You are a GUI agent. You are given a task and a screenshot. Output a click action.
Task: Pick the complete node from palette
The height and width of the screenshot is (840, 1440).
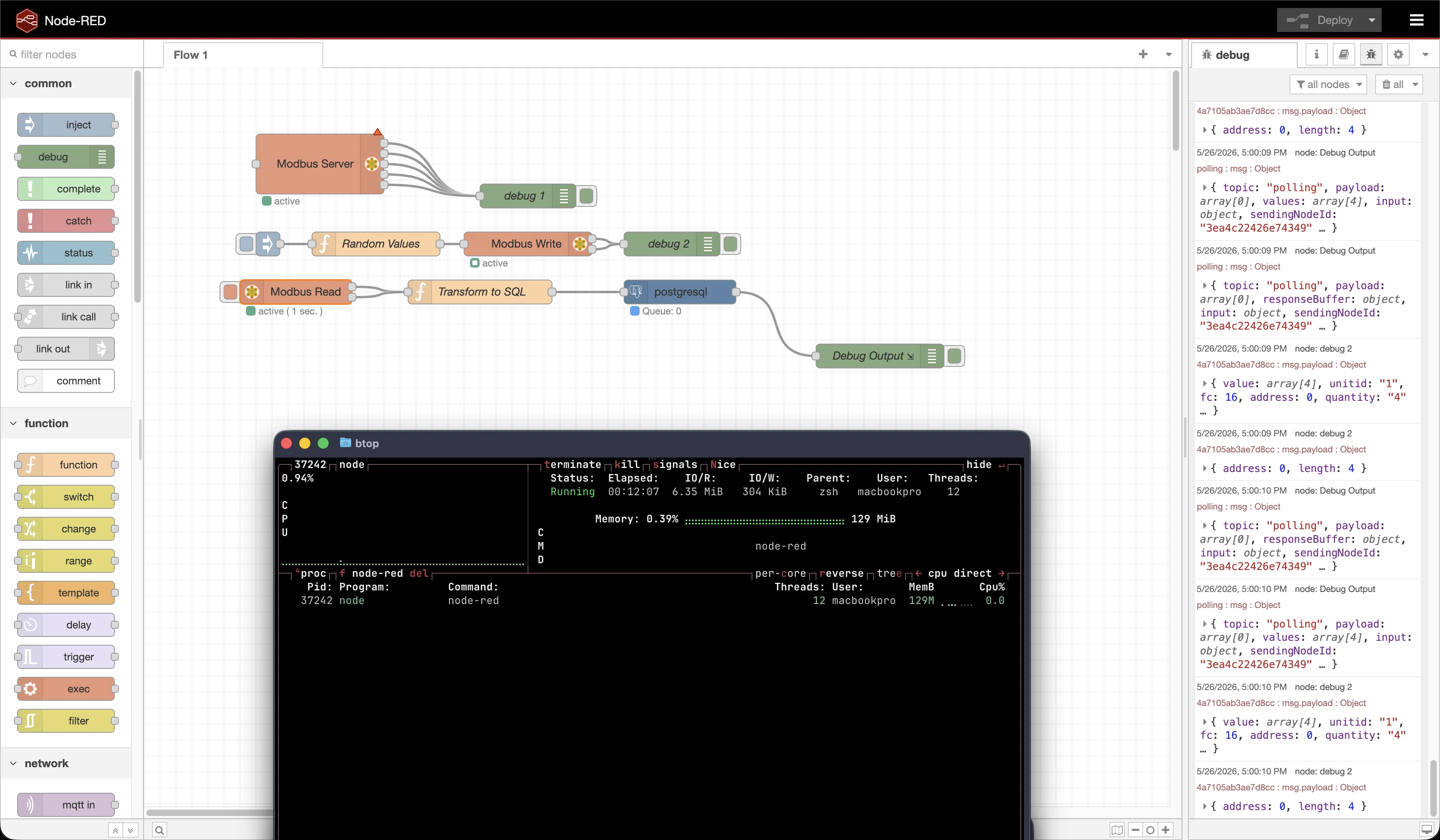click(x=66, y=188)
